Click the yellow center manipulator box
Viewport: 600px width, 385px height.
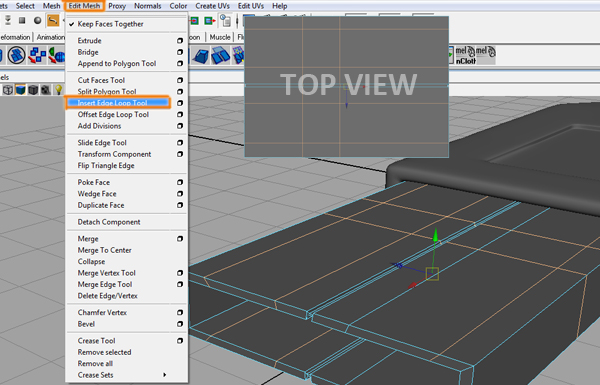click(432, 274)
